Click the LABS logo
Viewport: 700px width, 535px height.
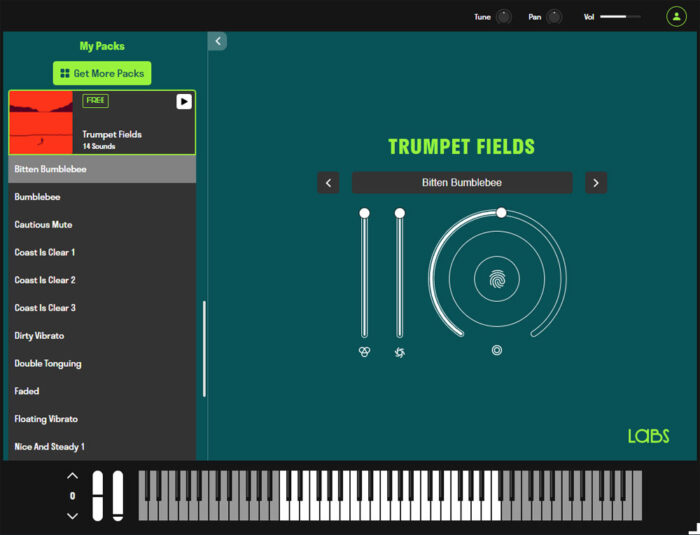pos(648,436)
